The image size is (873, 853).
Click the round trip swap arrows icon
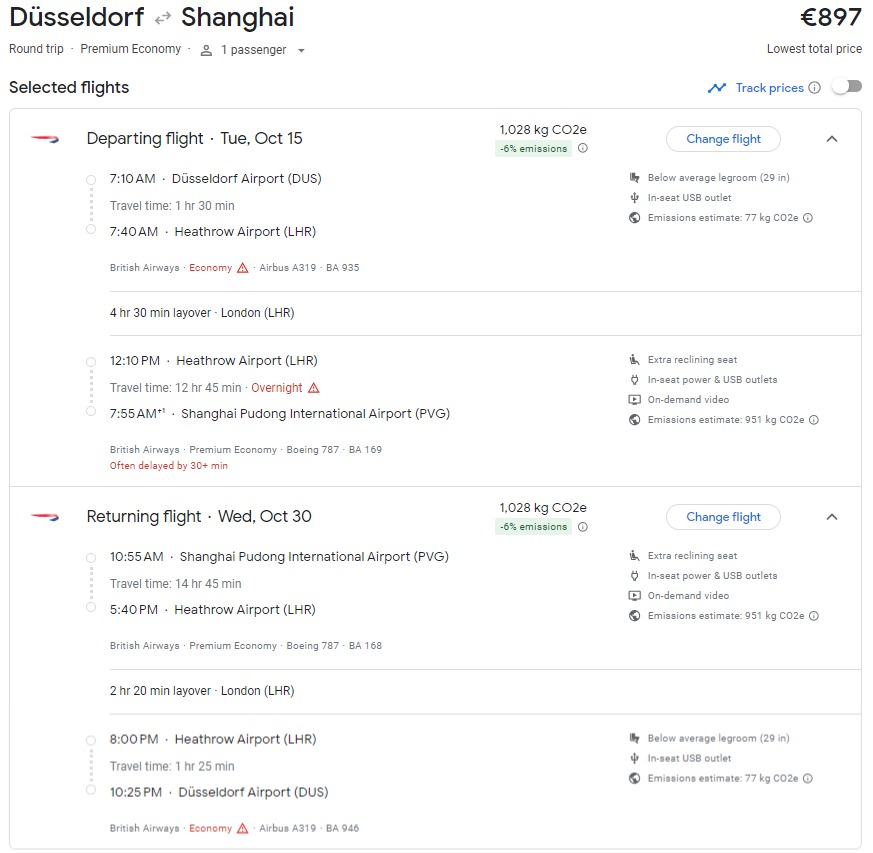pyautogui.click(x=163, y=18)
